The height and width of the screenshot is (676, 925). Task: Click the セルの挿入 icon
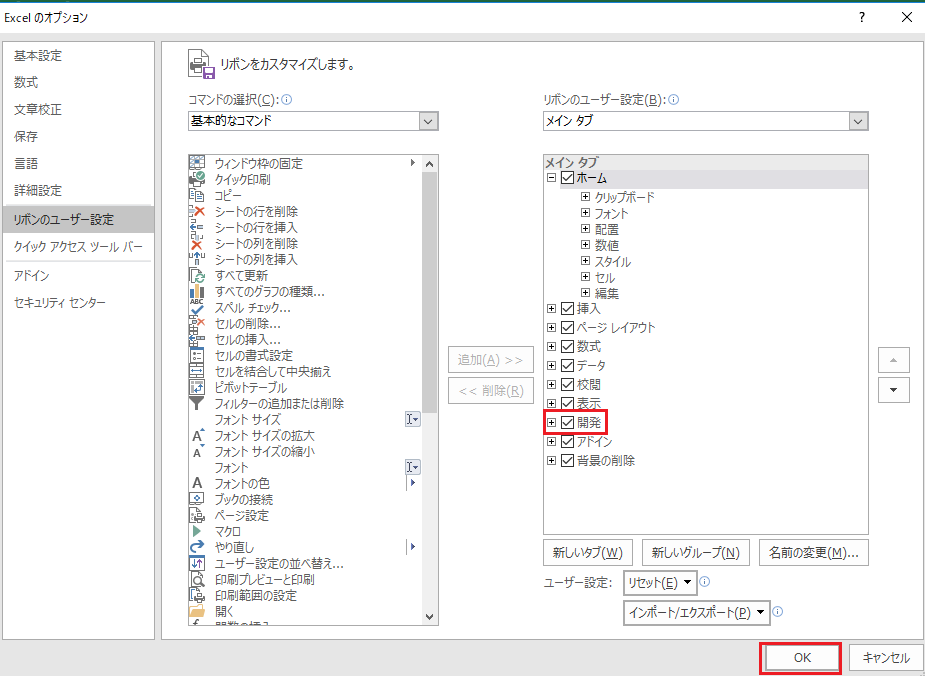click(196, 339)
